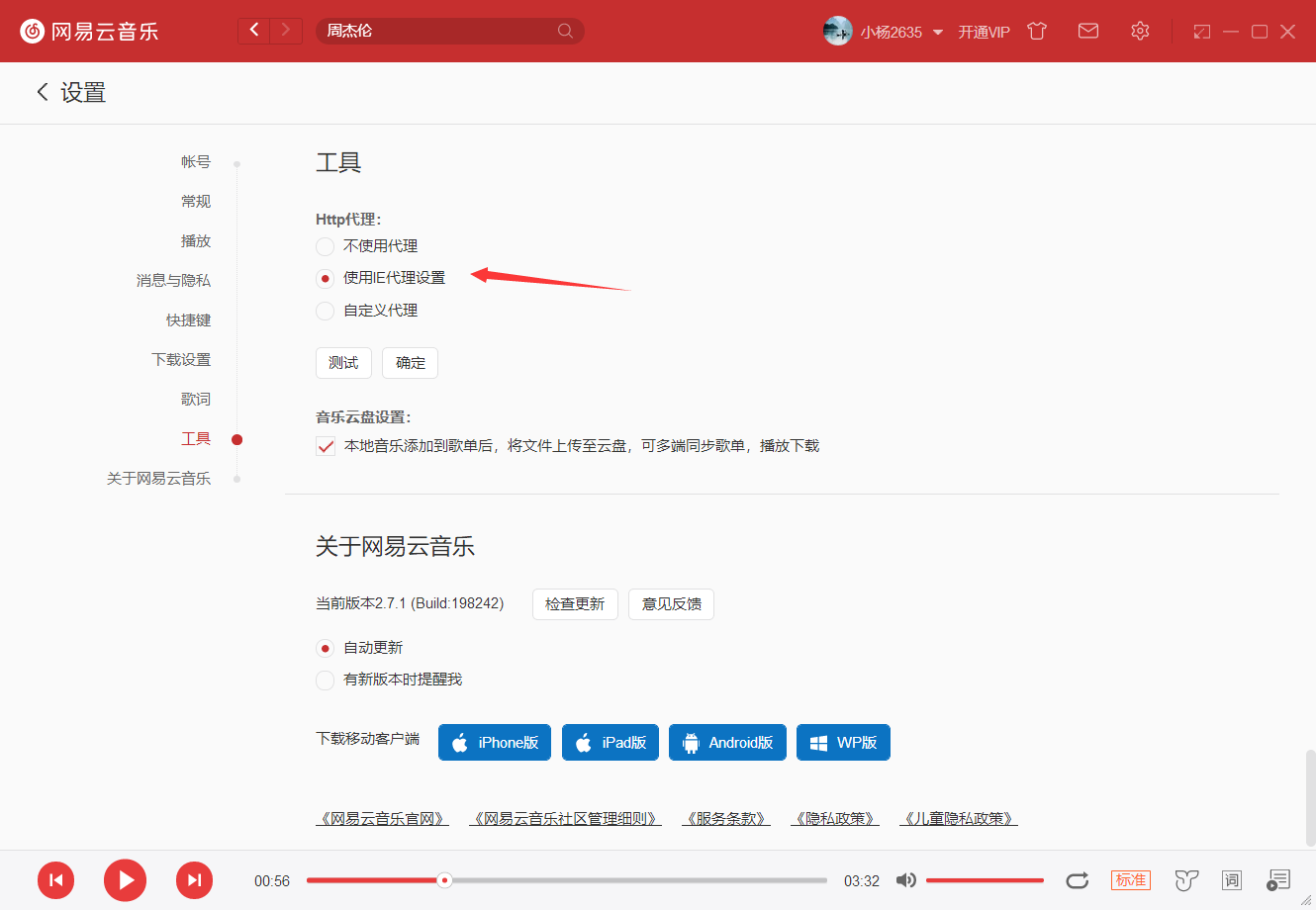Open 《网易云音乐官网》 link
This screenshot has width=1316, height=910.
[x=382, y=819]
